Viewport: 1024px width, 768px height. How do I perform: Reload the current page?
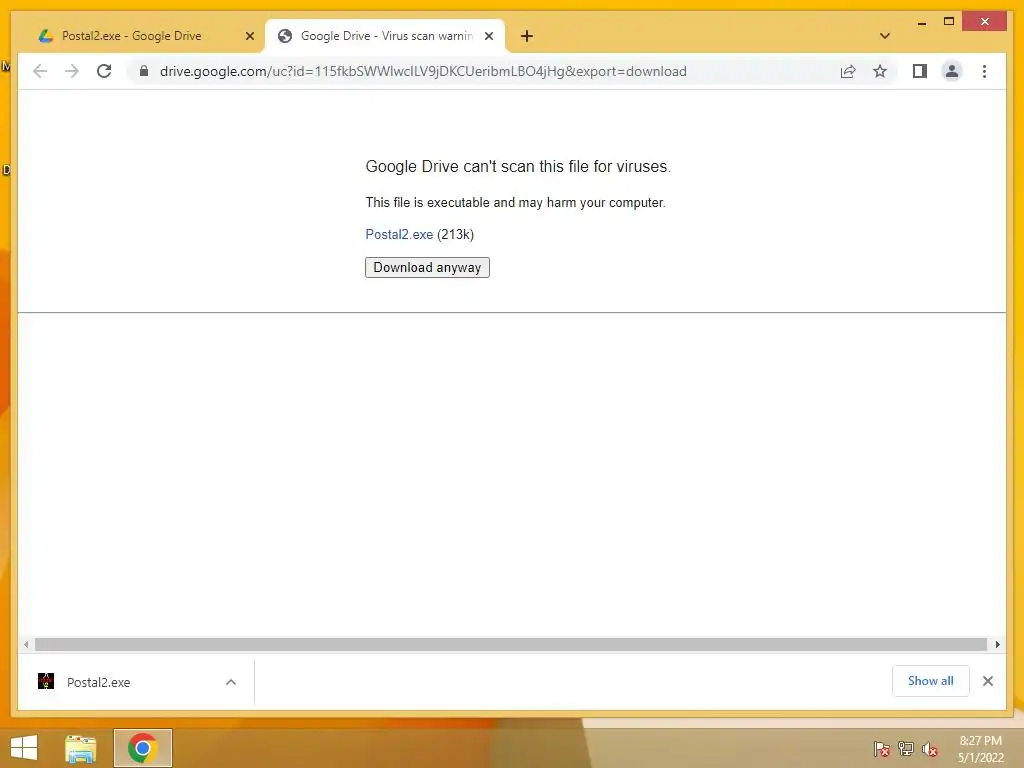[104, 71]
